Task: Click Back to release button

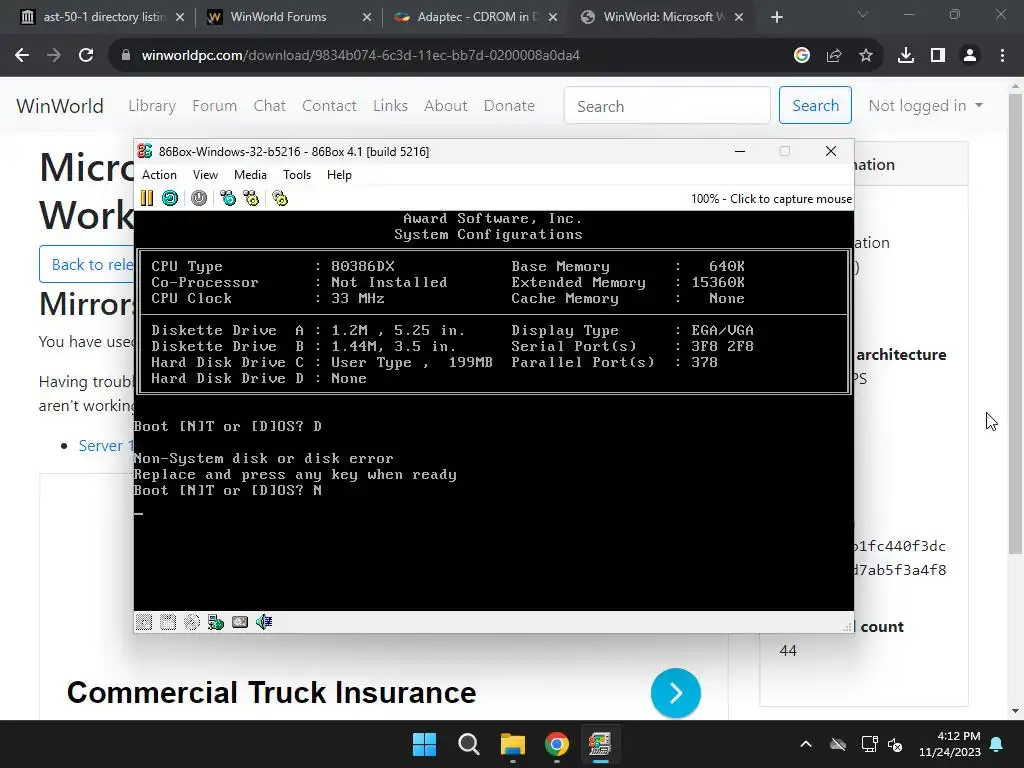Action: pos(87,264)
